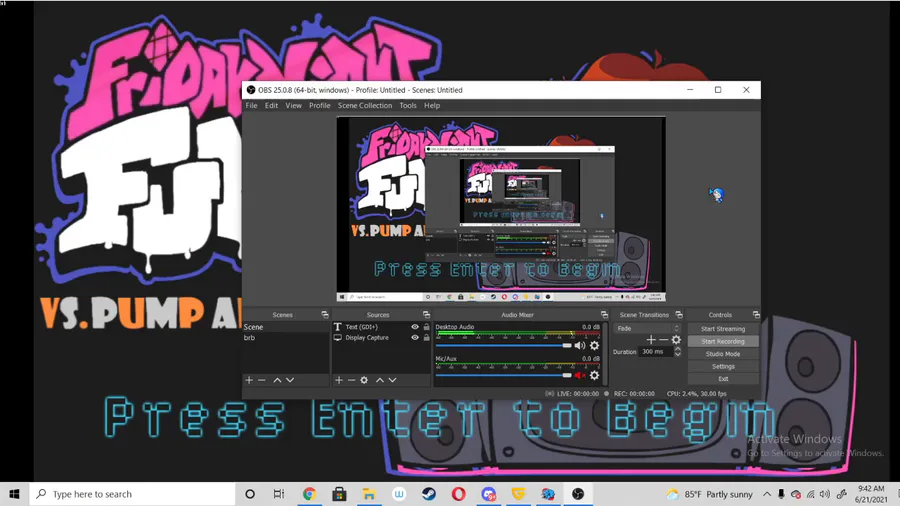Image resolution: width=900 pixels, height=506 pixels.
Task: Pop out the Scenes dock
Action: click(x=325, y=314)
